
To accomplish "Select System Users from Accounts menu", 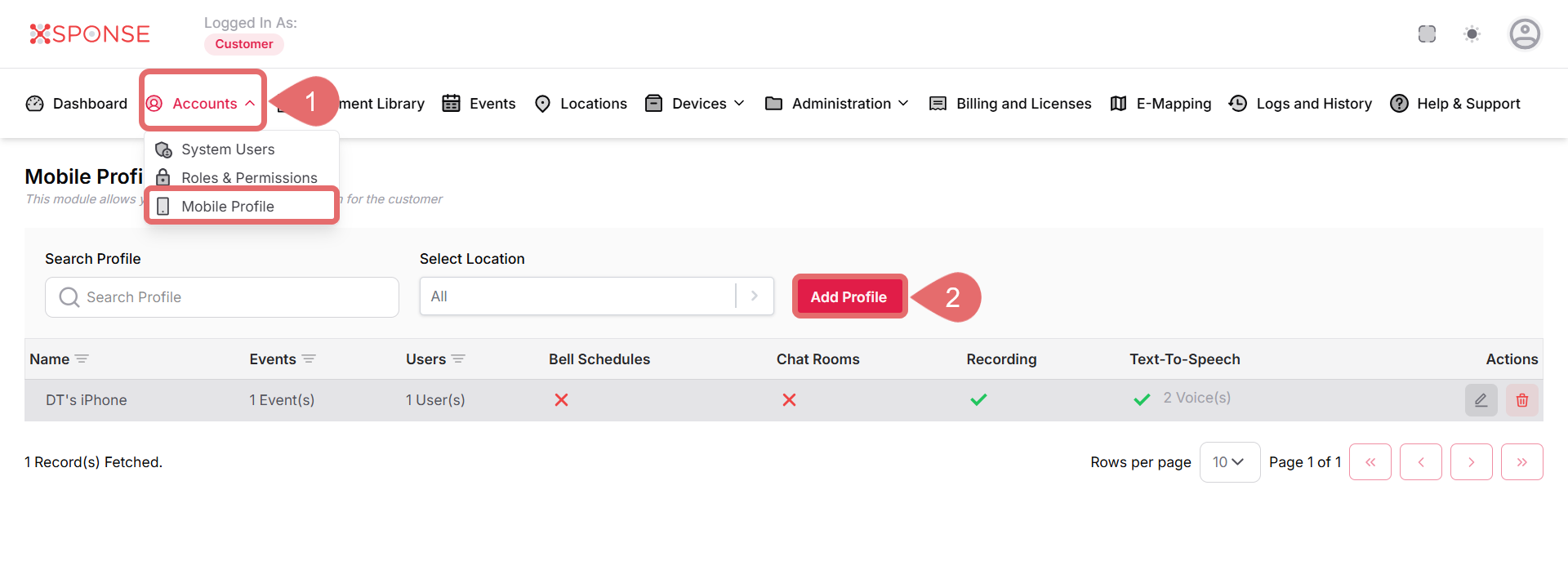I will pyautogui.click(x=228, y=149).
